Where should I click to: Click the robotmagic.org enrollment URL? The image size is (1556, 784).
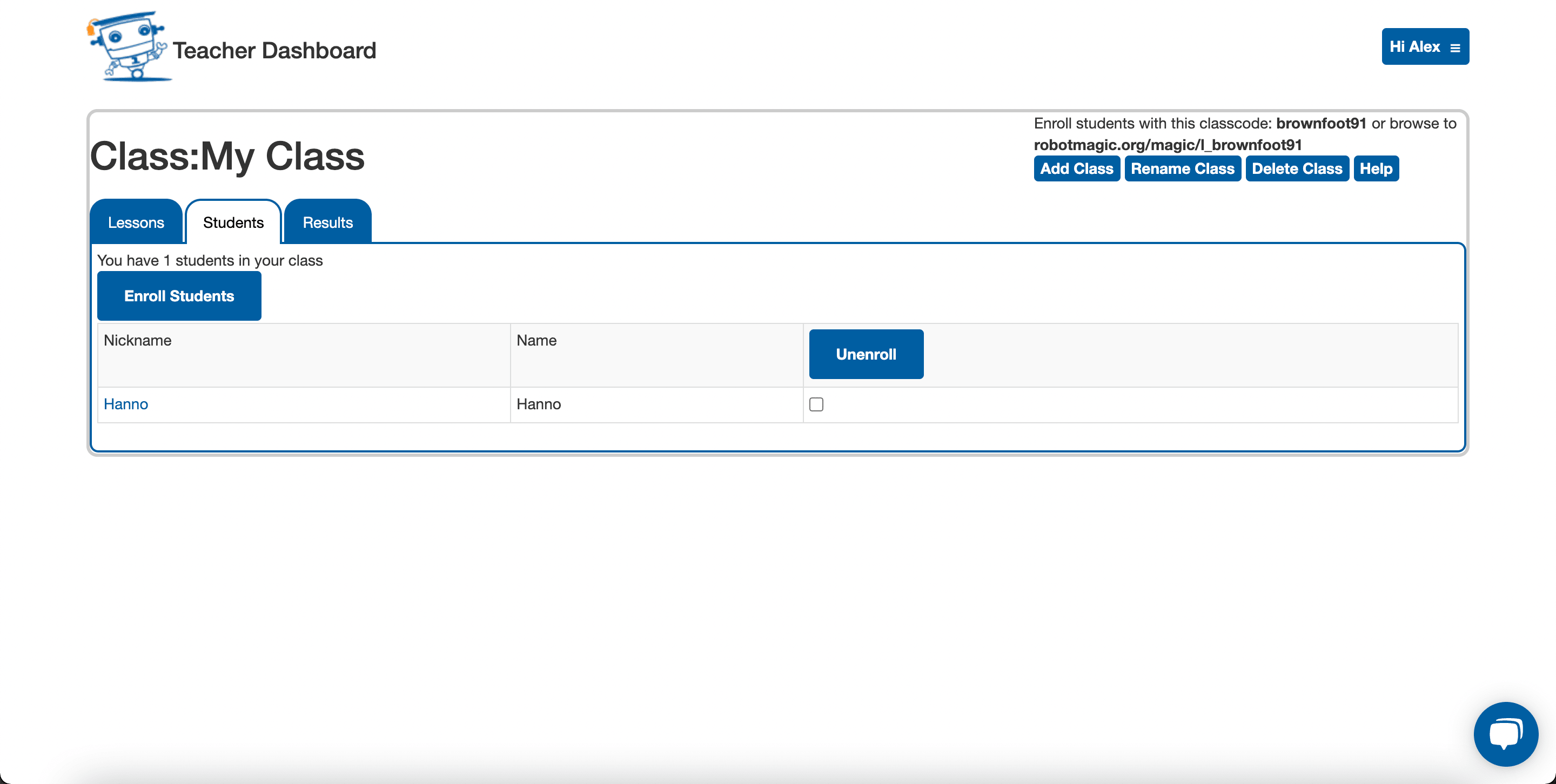[1167, 145]
